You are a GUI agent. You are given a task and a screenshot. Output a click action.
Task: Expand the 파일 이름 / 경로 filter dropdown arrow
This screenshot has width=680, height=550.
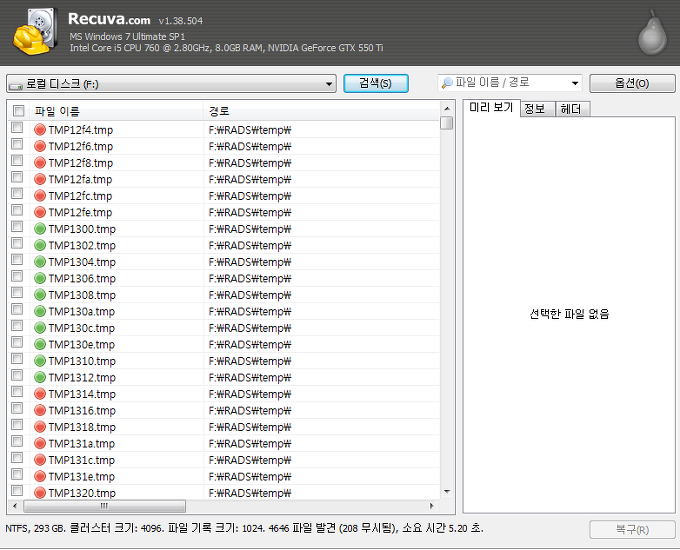[575, 83]
